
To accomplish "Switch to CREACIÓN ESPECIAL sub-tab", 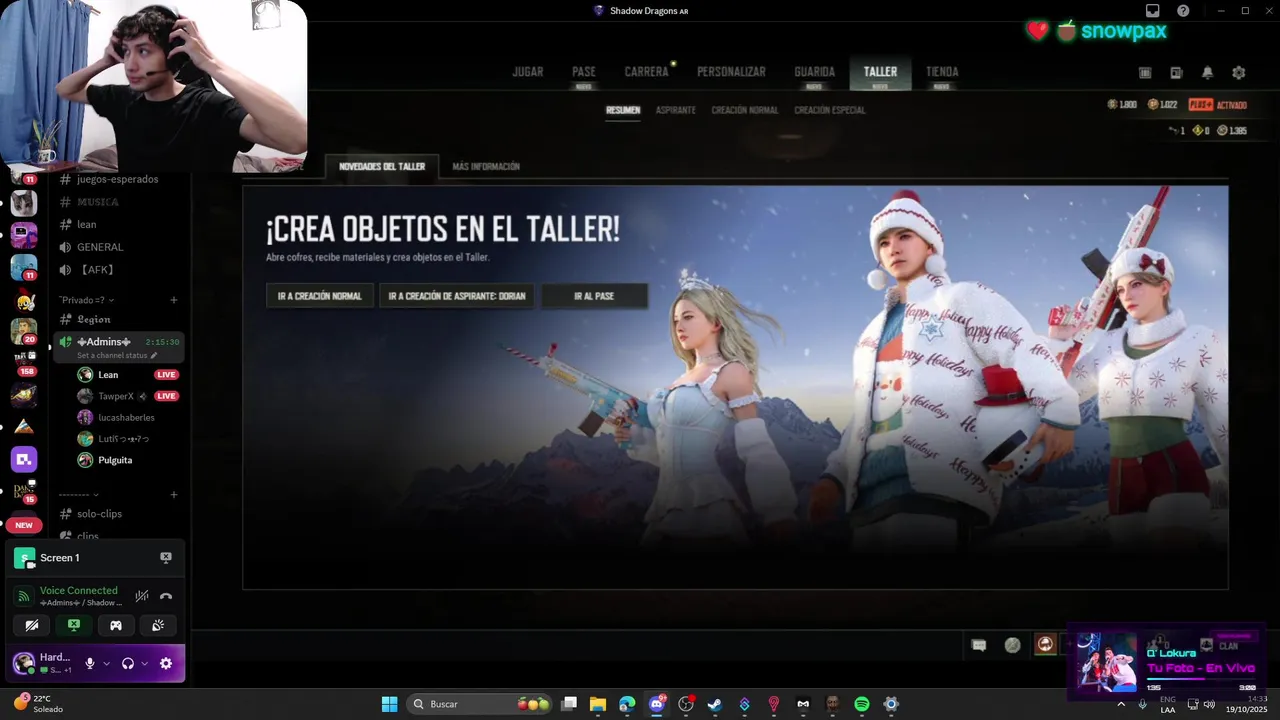I will click(x=830, y=110).
